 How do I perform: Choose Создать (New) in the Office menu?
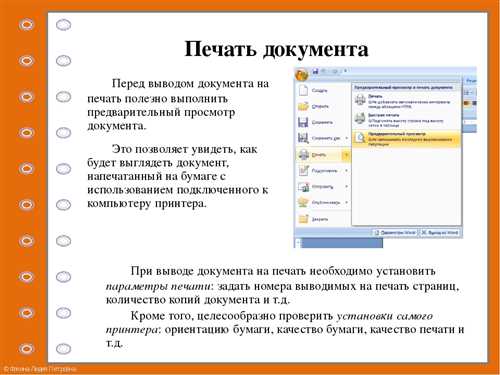click(322, 90)
